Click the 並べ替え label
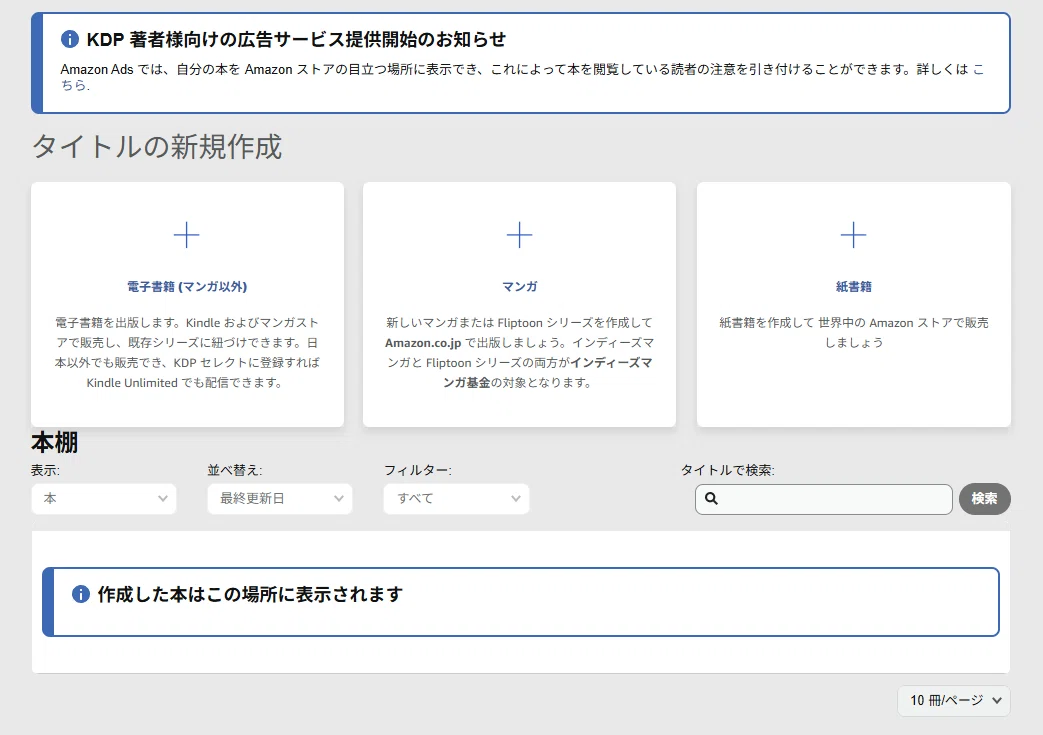The image size is (1043, 735). (235, 470)
